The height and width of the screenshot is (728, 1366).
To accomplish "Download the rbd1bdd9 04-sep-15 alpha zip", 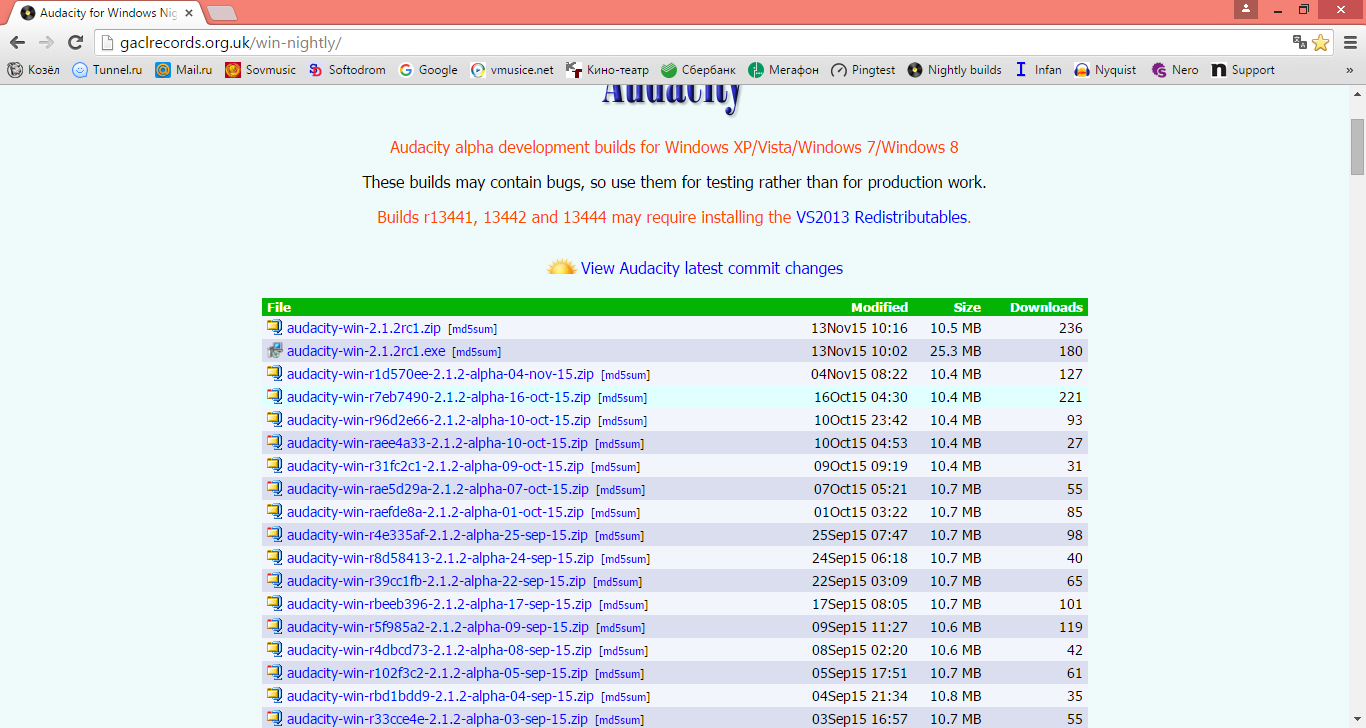I will [440, 696].
